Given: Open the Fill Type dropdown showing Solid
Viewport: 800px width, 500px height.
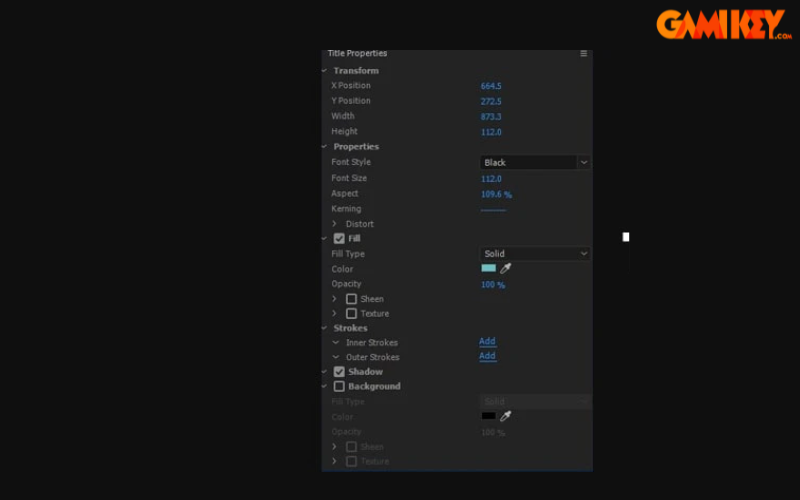Looking at the screenshot, I should point(535,254).
